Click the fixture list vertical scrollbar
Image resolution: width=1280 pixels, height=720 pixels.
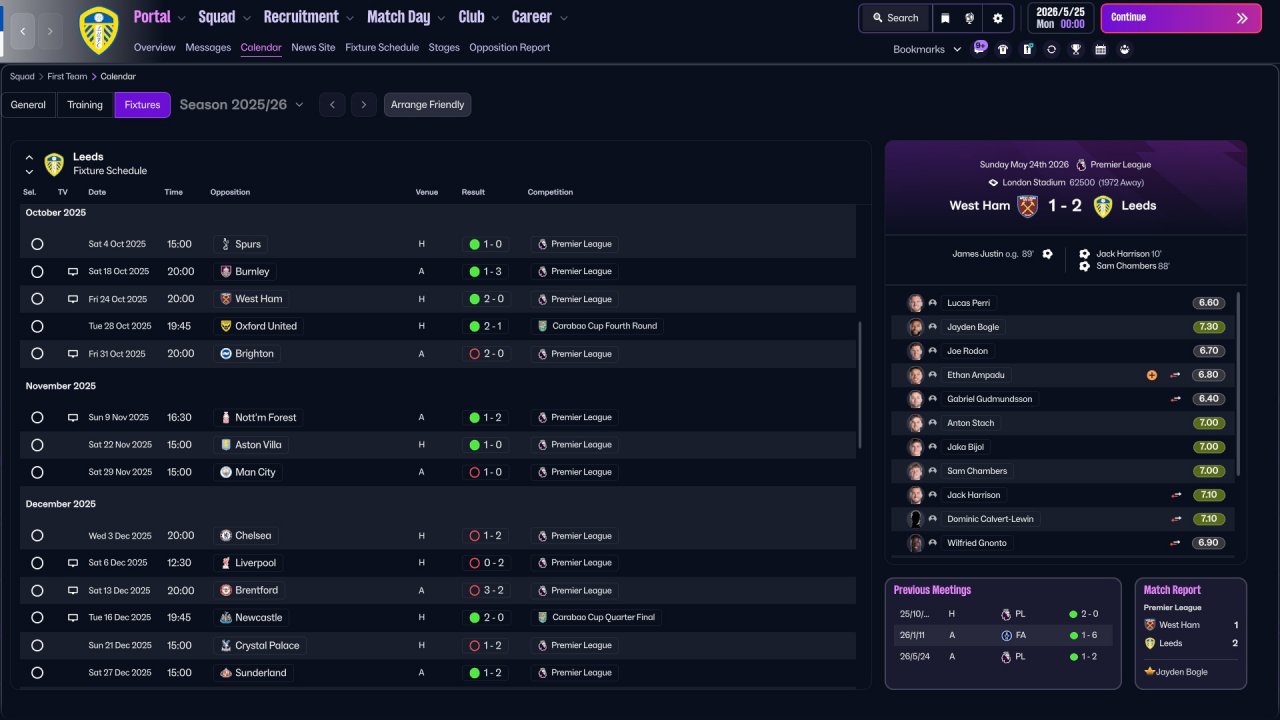860,385
